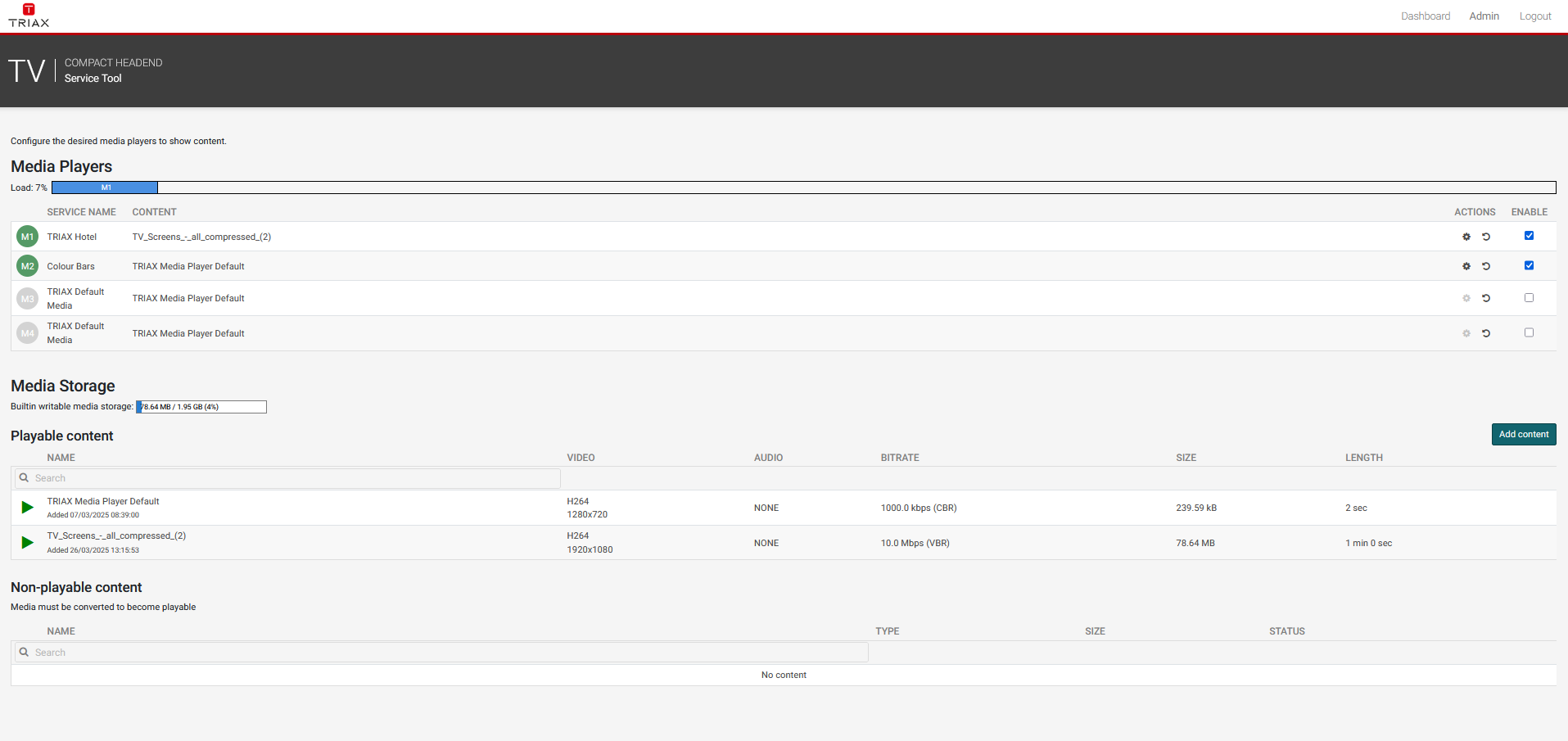This screenshot has height=741, width=1568.
Task: Play TRIAX Media Player Default preview
Action: tap(27, 508)
